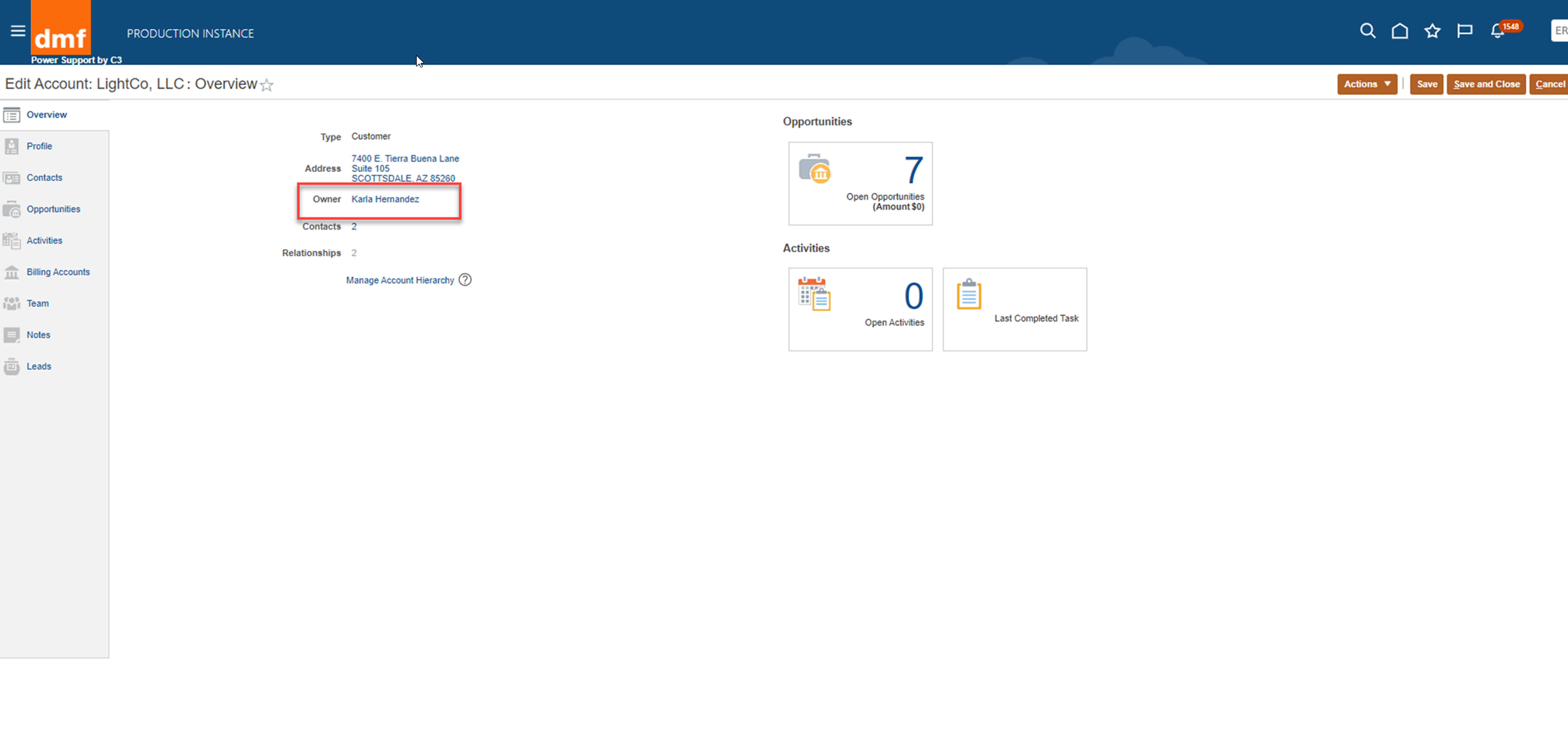Open the hamburger navigator menu
The width and height of the screenshot is (1568, 731).
coord(18,31)
